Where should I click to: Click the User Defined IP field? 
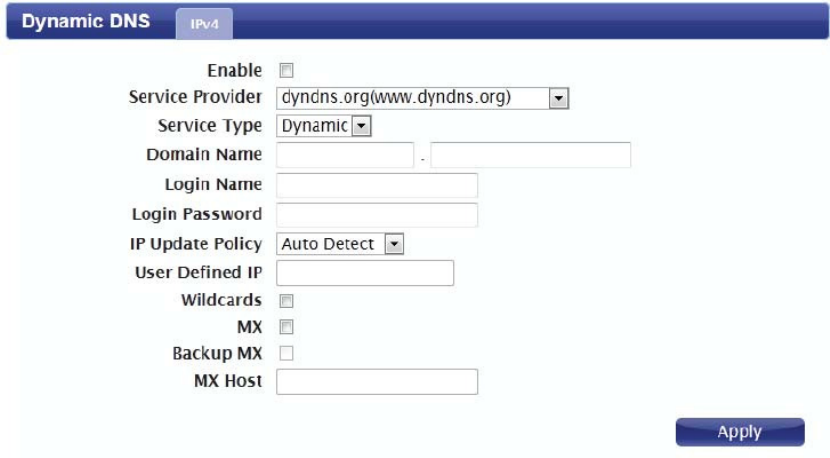365,273
